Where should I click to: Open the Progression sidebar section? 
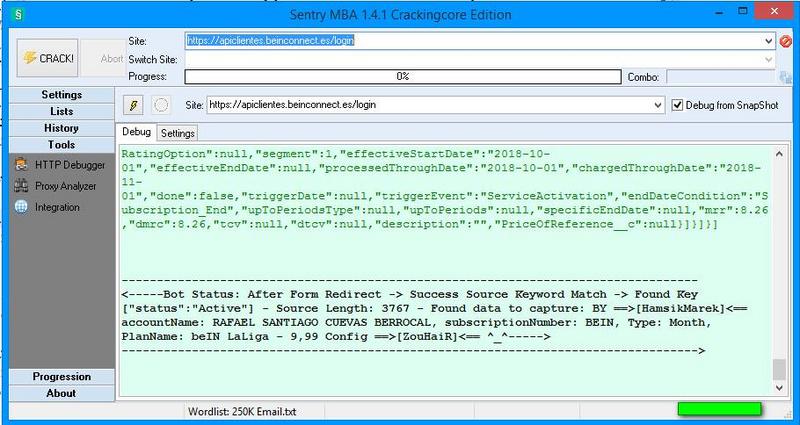pyautogui.click(x=62, y=377)
